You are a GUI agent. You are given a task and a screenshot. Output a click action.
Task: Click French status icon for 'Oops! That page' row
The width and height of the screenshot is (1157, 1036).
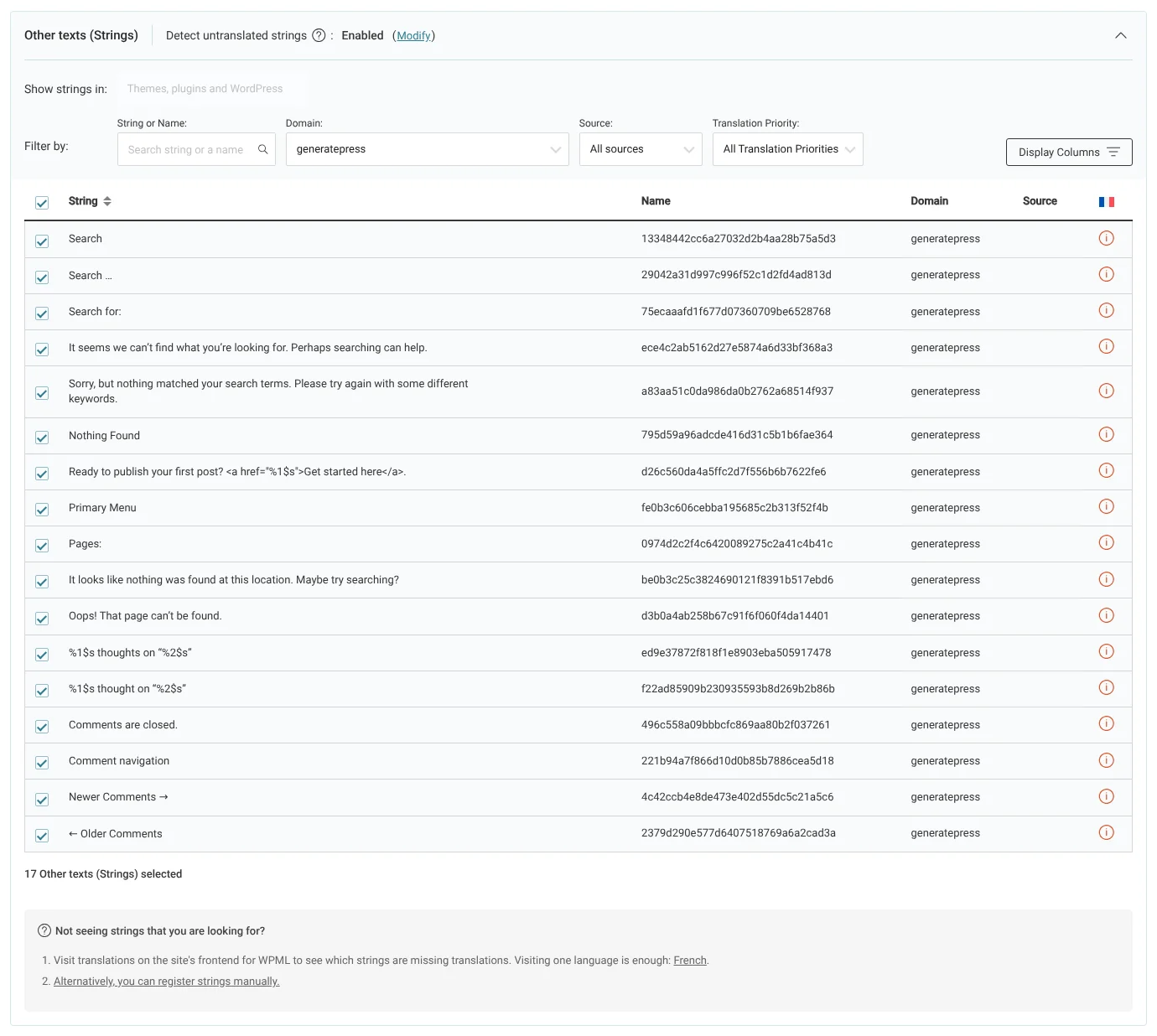(x=1106, y=615)
